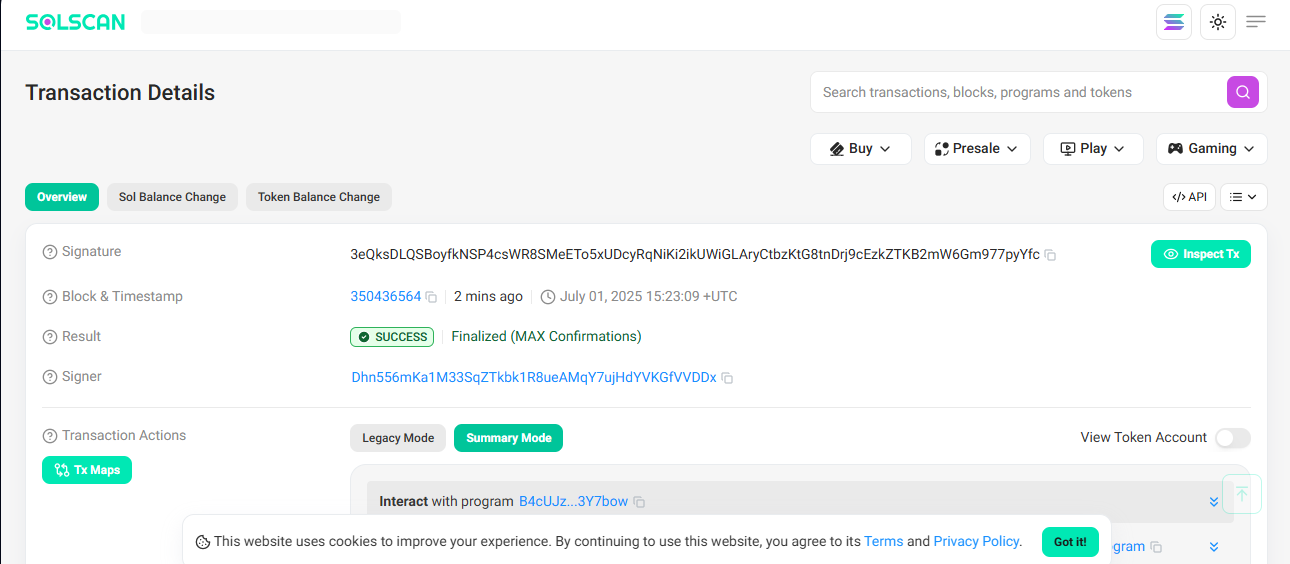Open the Buy dropdown

coord(860,149)
